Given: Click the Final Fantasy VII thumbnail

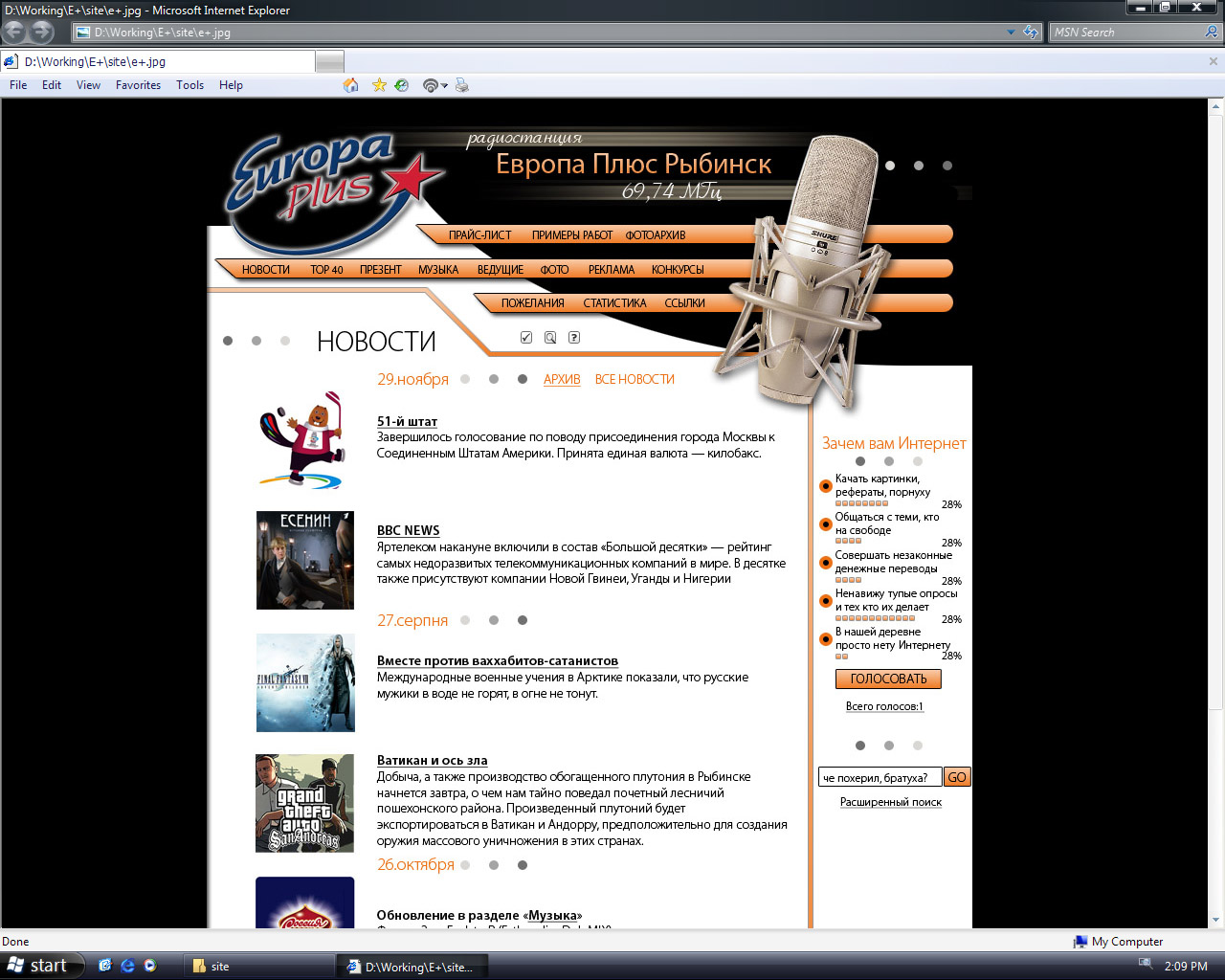Looking at the screenshot, I should pos(305,682).
